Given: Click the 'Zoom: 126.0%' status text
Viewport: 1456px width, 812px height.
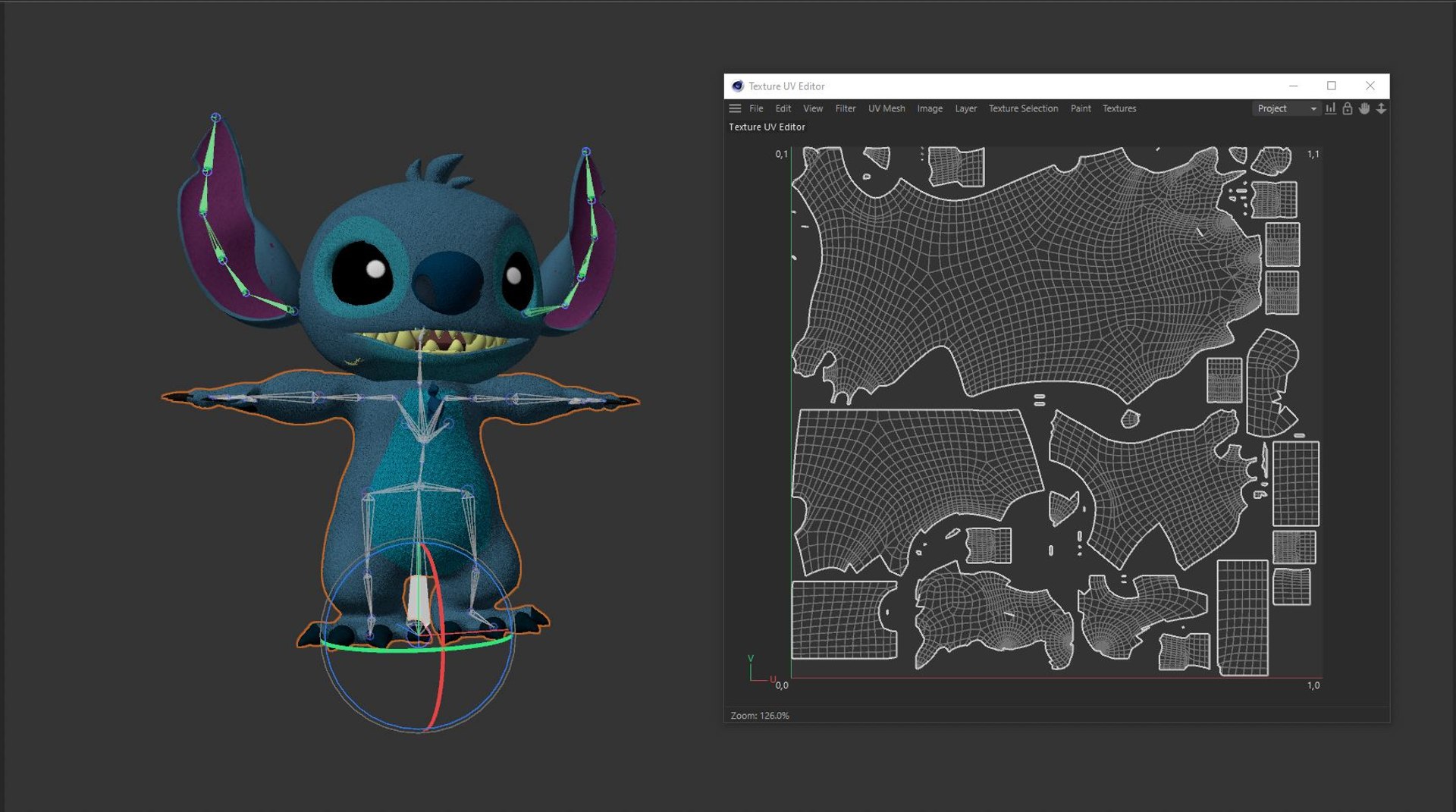Looking at the screenshot, I should (760, 715).
